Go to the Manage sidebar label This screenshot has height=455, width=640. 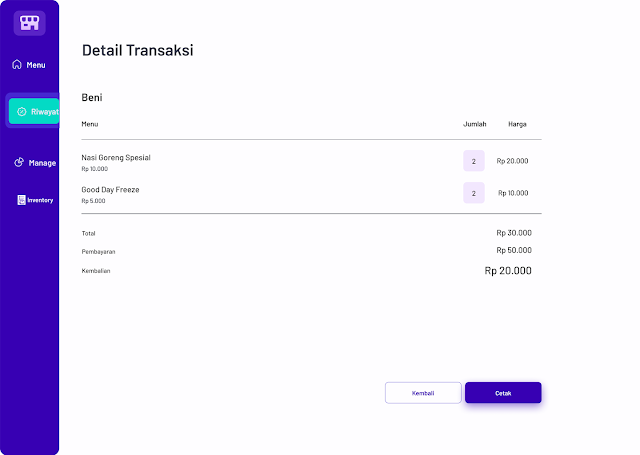pyautogui.click(x=42, y=162)
